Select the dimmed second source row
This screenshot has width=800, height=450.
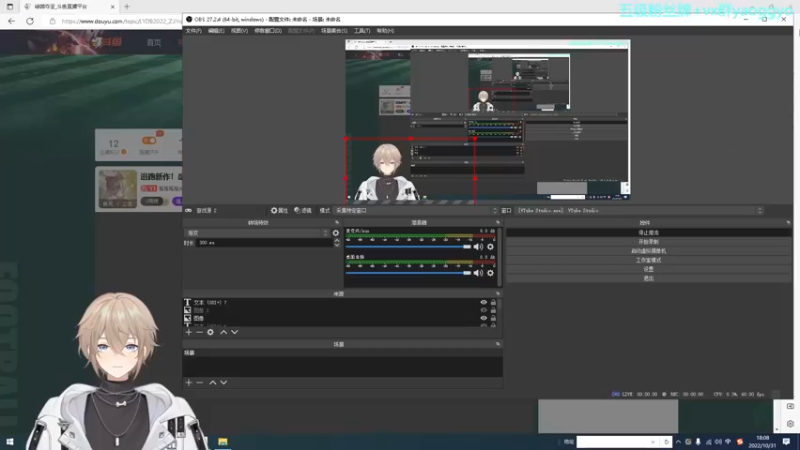332,310
